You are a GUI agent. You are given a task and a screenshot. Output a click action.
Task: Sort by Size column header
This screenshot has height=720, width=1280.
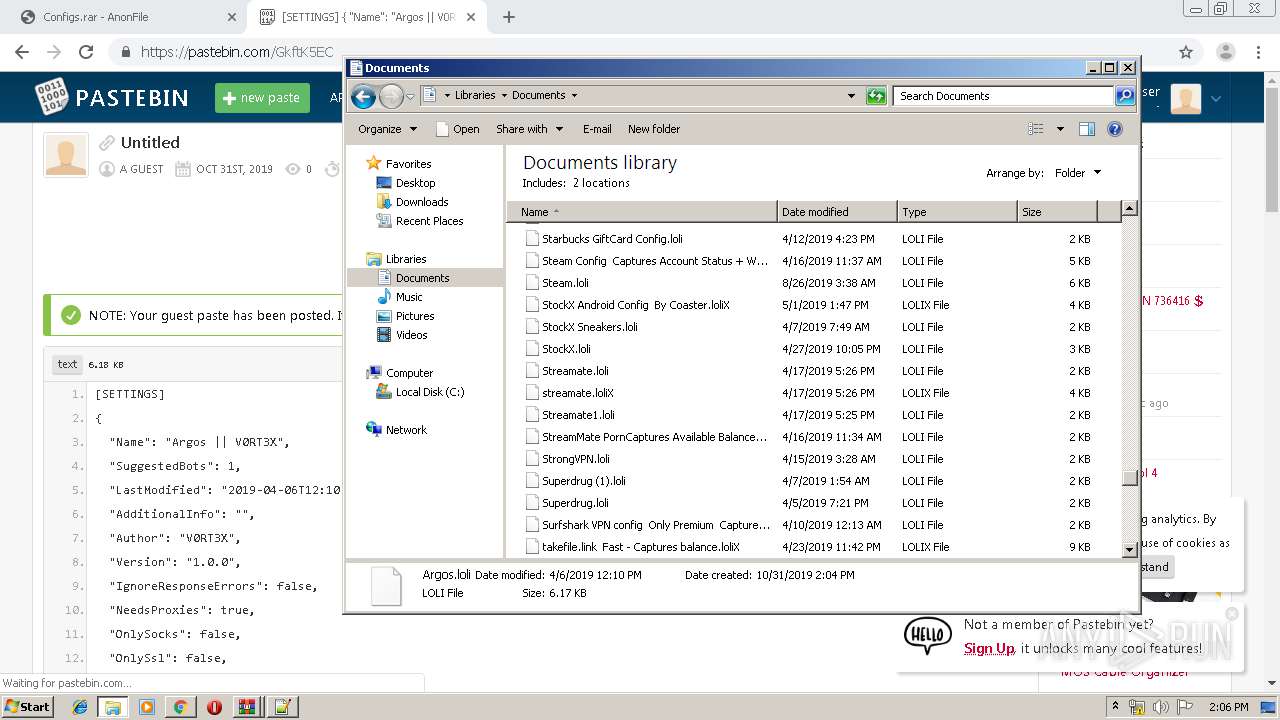click(x=1057, y=212)
